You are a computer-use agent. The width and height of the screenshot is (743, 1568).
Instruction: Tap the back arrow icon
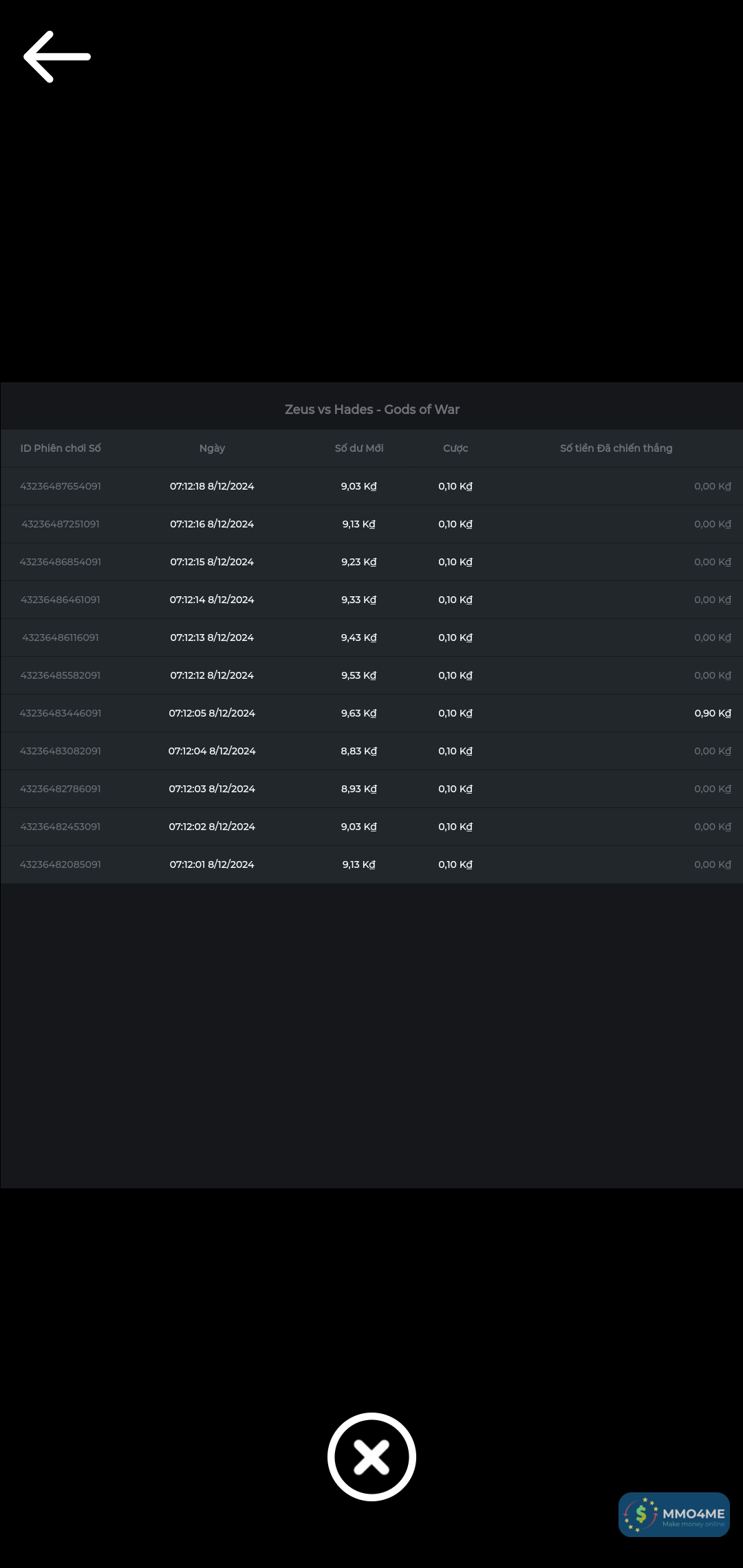(x=57, y=57)
